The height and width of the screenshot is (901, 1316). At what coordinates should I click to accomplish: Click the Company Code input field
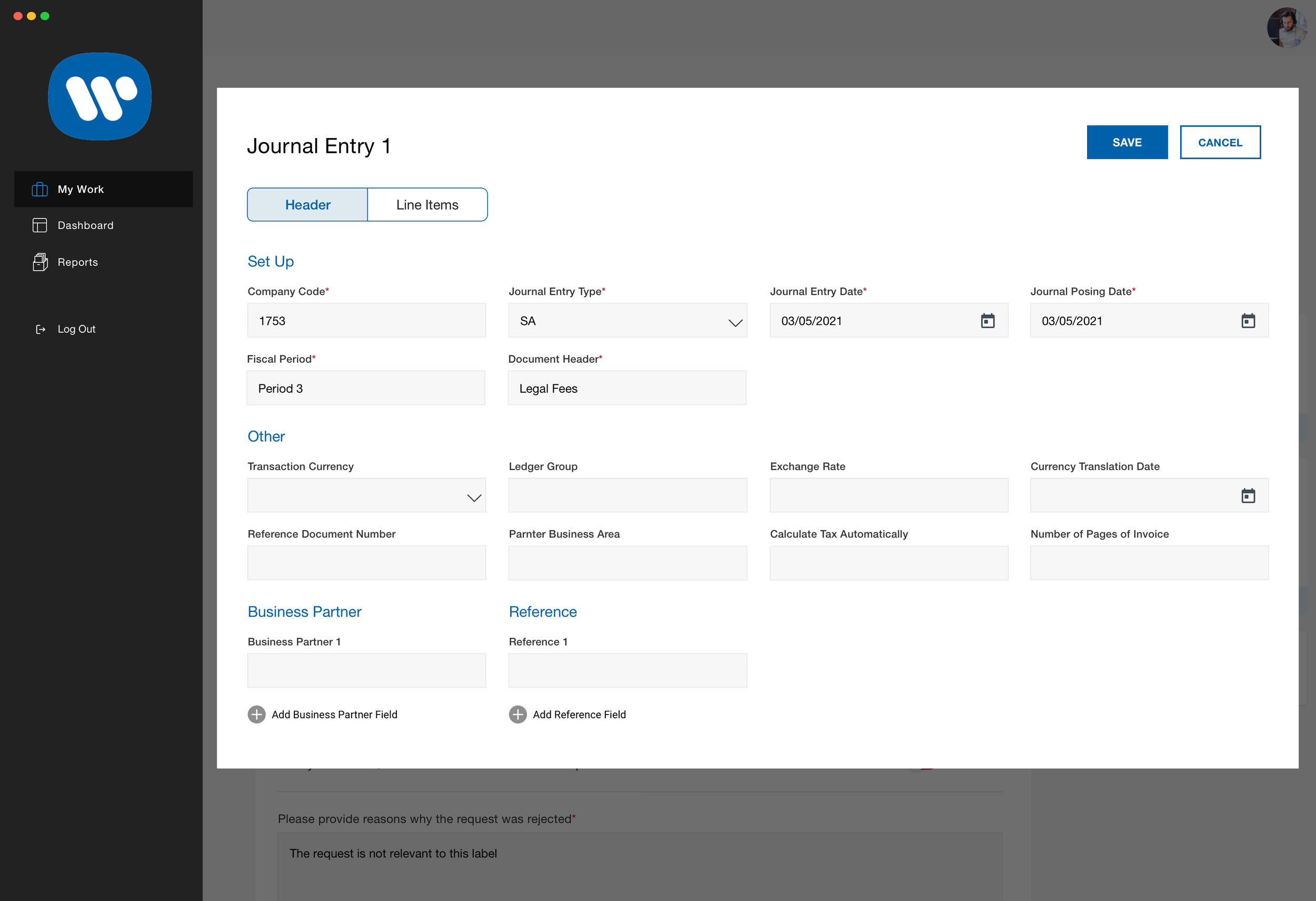(x=366, y=321)
